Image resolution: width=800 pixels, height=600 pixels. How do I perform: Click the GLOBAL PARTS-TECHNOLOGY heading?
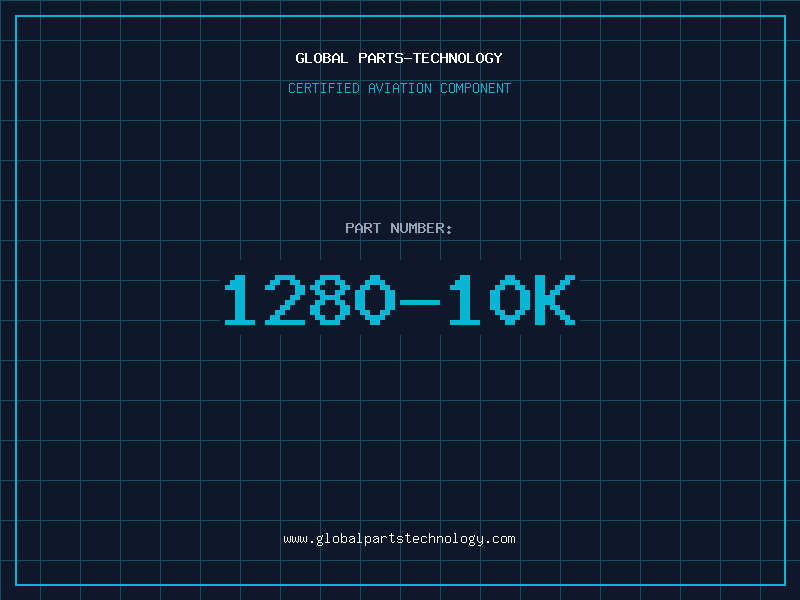(399, 58)
